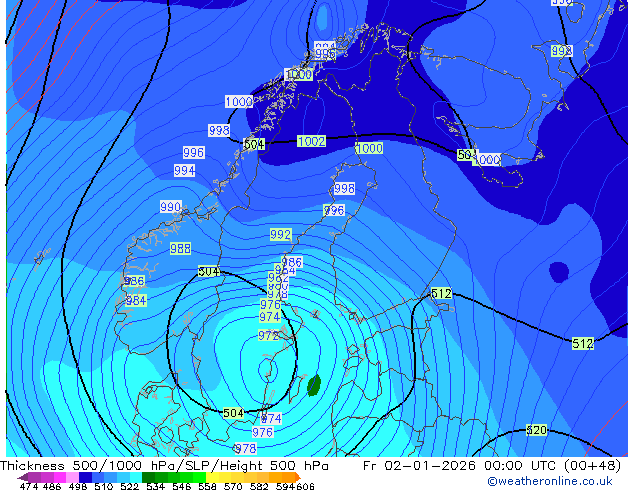Click the 988 isobar label over Norway

tap(180, 248)
